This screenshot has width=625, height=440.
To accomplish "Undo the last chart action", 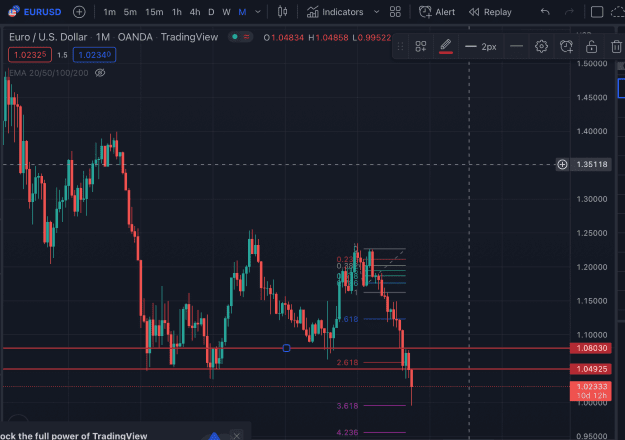I will pyautogui.click(x=545, y=12).
